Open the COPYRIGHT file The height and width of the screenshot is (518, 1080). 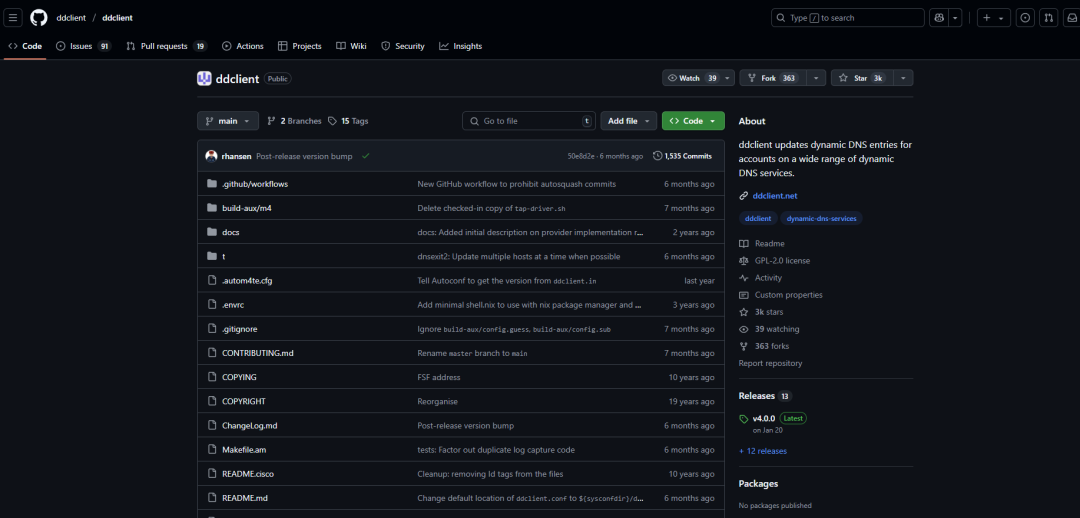[x=244, y=402]
